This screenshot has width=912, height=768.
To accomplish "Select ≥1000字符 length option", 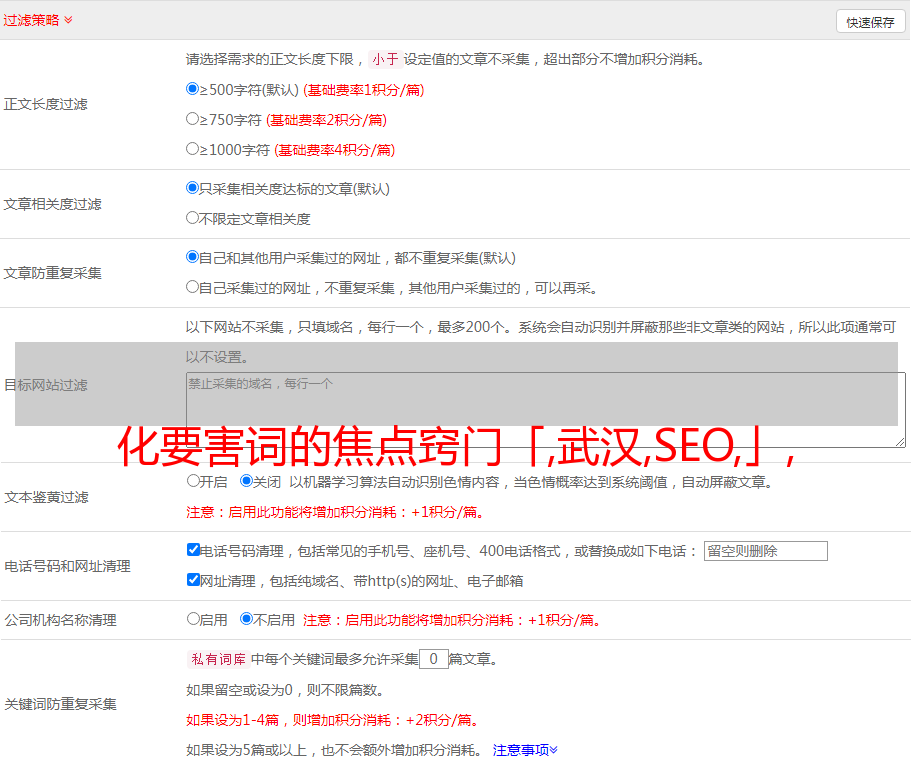I will (x=192, y=149).
